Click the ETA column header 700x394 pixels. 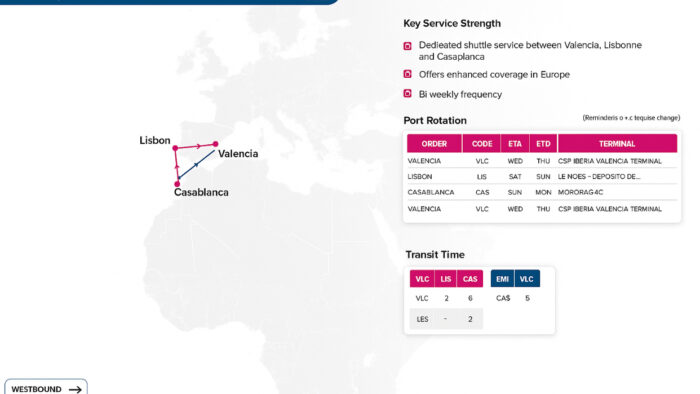pyautogui.click(x=515, y=144)
